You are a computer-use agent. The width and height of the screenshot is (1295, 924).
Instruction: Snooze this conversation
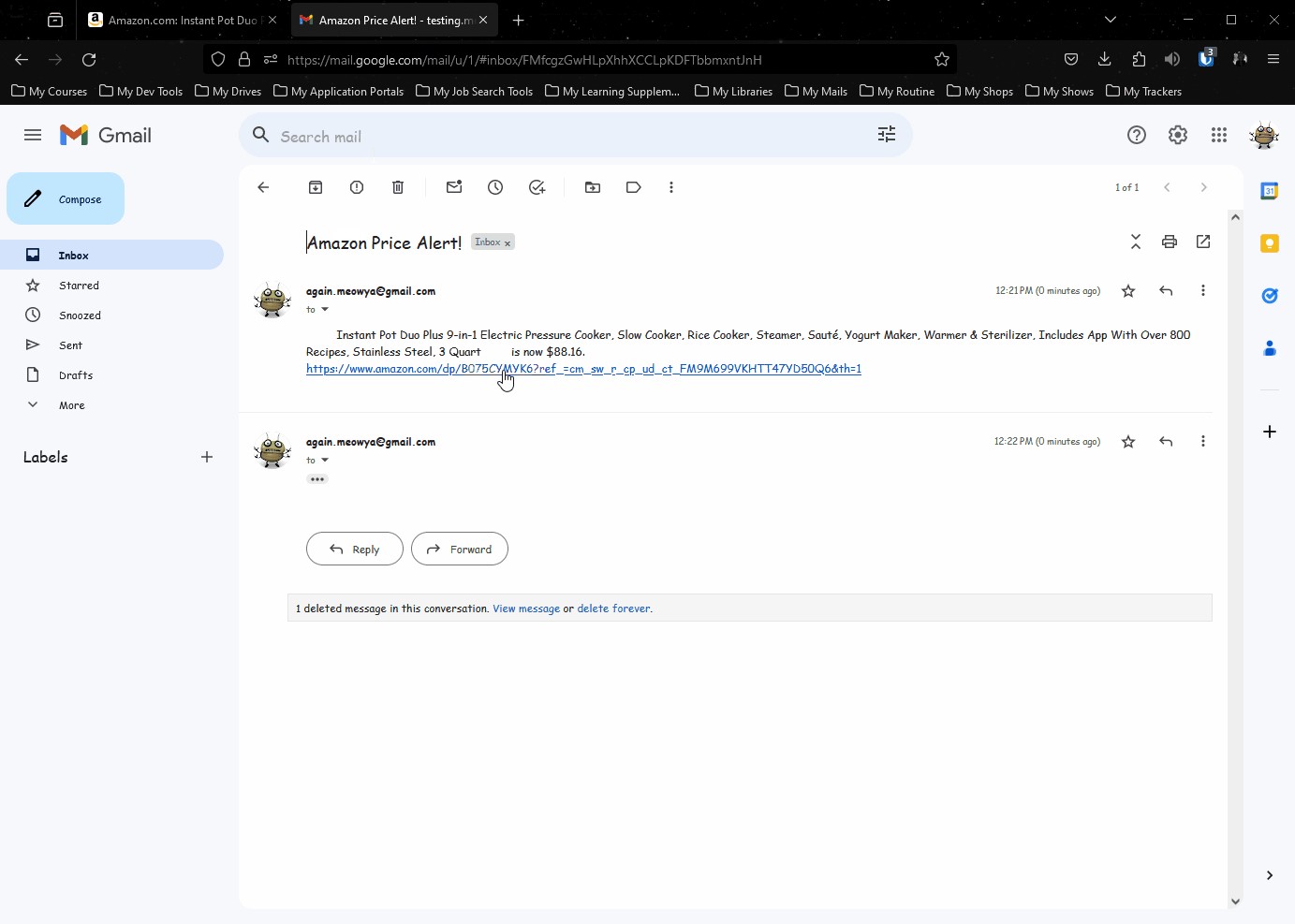click(495, 187)
